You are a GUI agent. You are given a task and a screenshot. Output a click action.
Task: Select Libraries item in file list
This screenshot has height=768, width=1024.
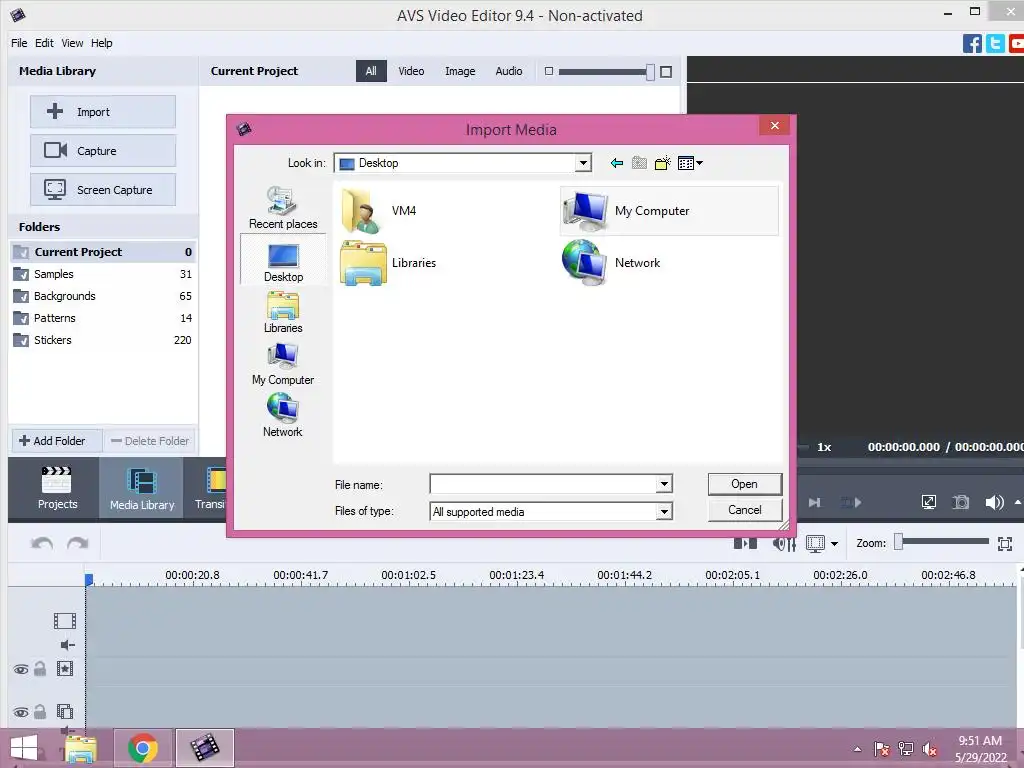click(x=389, y=263)
